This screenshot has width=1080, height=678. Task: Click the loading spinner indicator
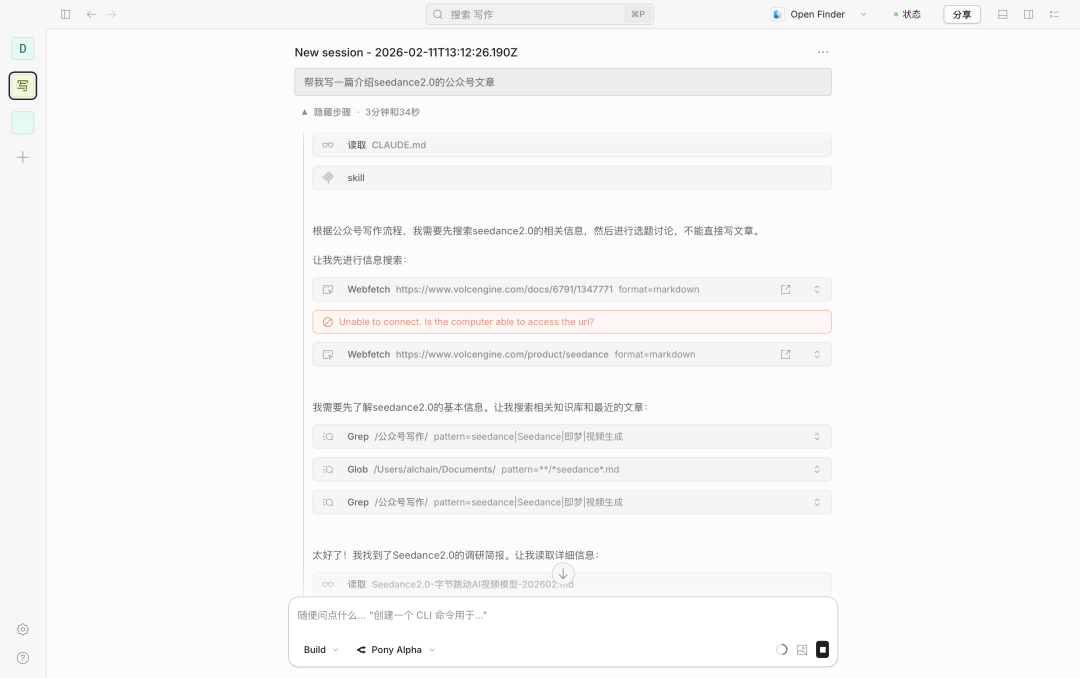tap(782, 650)
